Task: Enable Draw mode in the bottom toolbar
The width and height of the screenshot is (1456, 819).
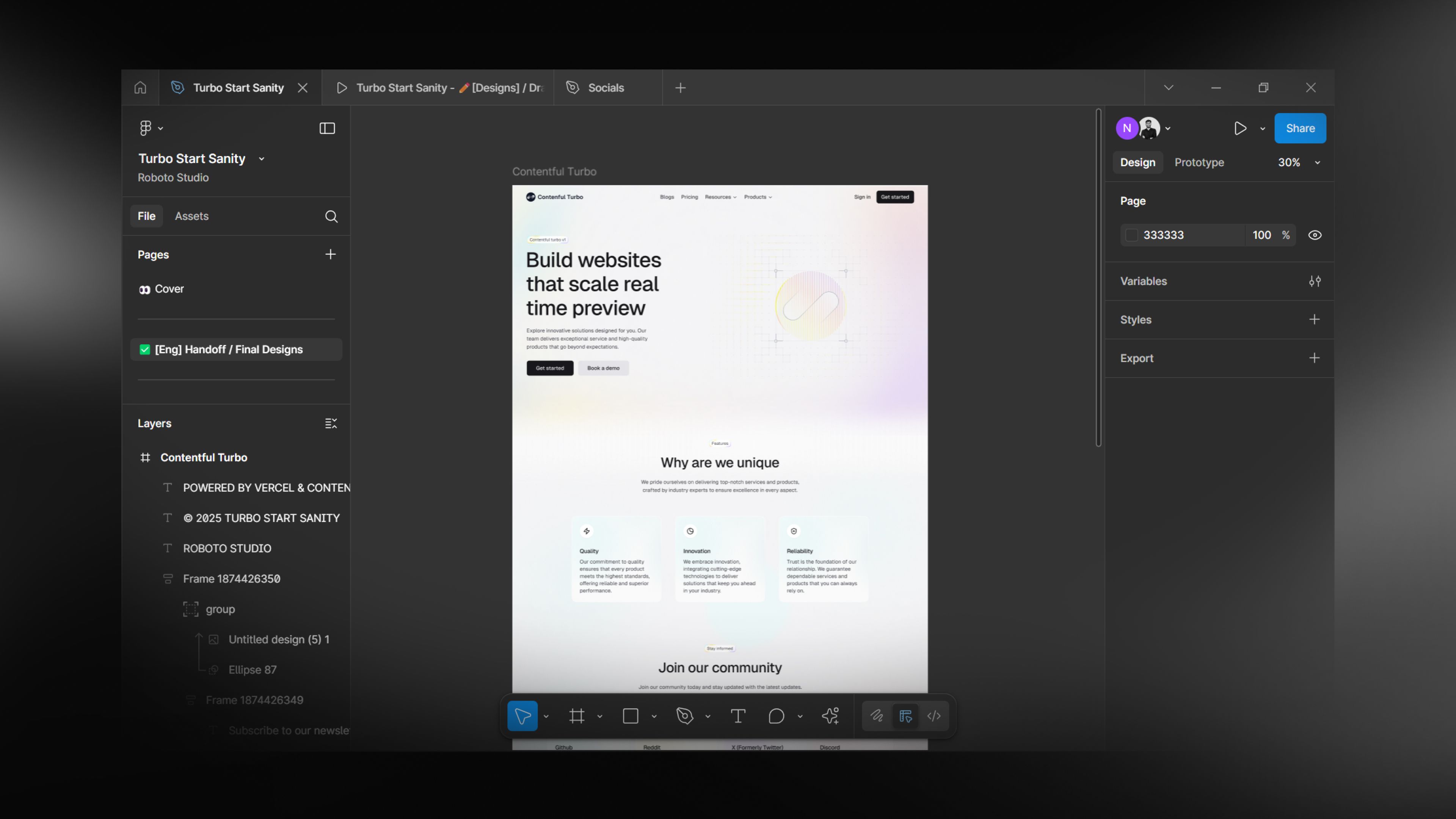Action: [877, 716]
